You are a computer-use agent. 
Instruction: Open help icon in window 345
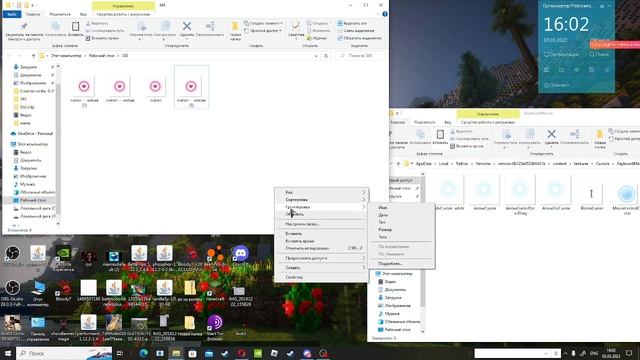click(x=384, y=14)
